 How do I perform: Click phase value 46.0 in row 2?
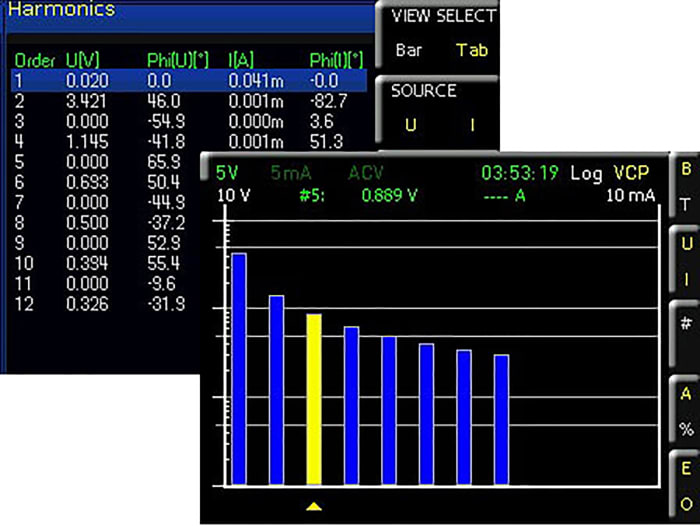(164, 101)
